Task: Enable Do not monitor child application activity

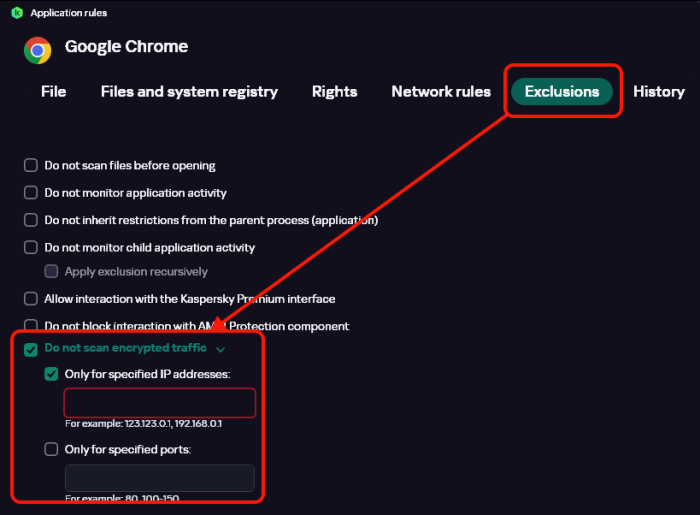Action: click(31, 247)
